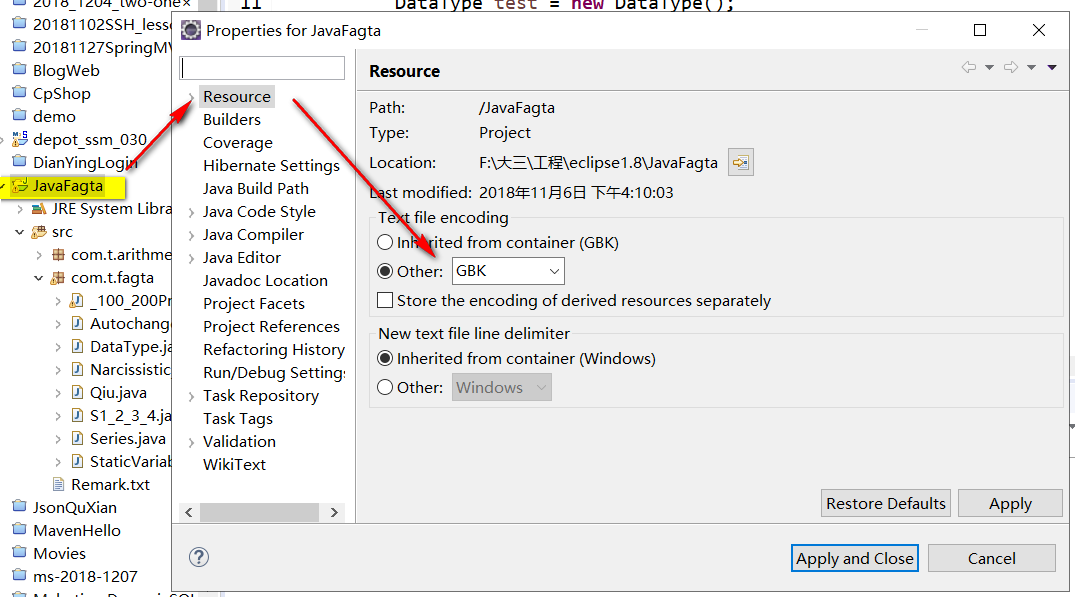The image size is (1075, 597).
Task: Select Other line delimiter radio button
Action: pos(385,387)
